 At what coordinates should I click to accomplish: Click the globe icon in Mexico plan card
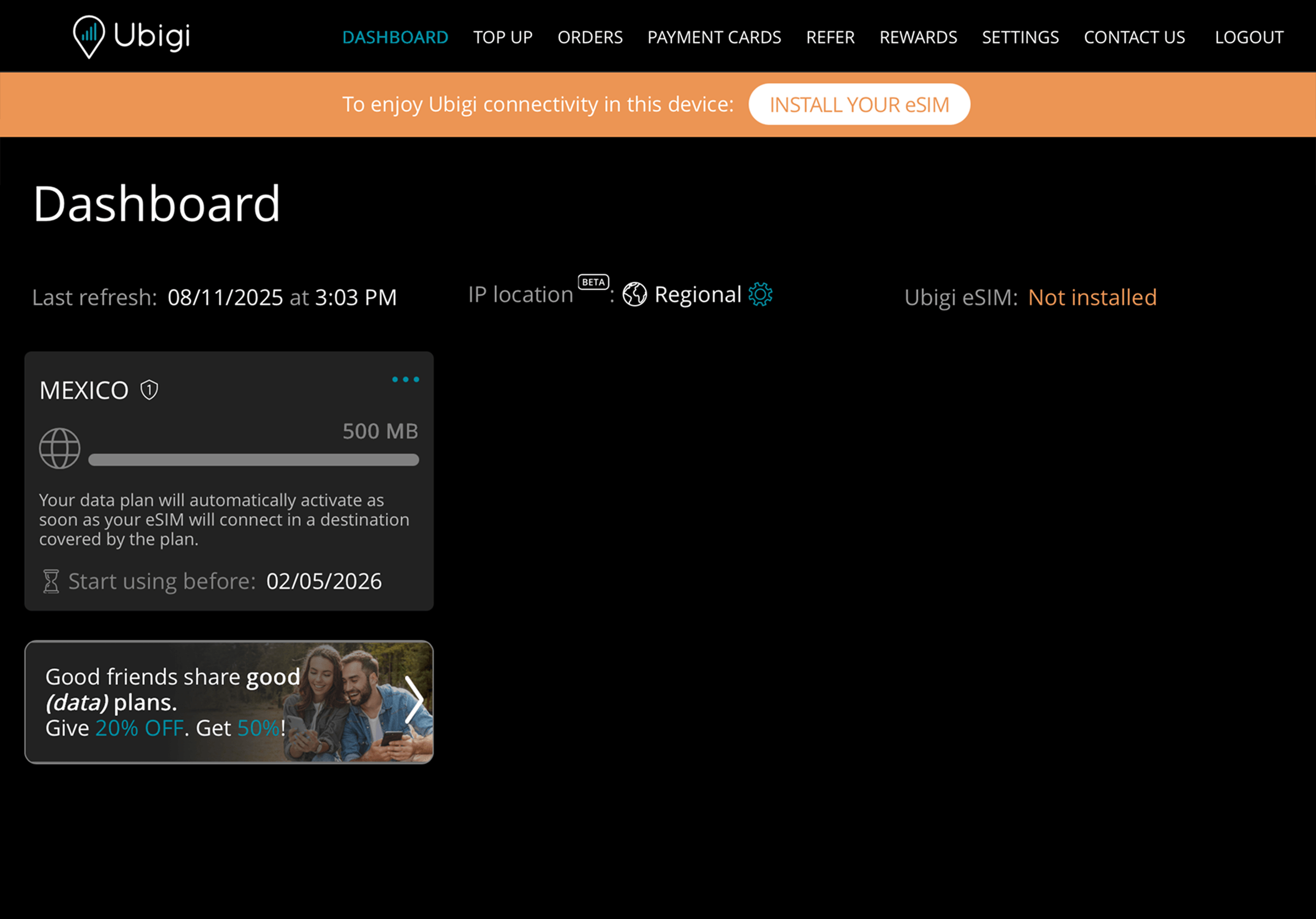point(60,448)
